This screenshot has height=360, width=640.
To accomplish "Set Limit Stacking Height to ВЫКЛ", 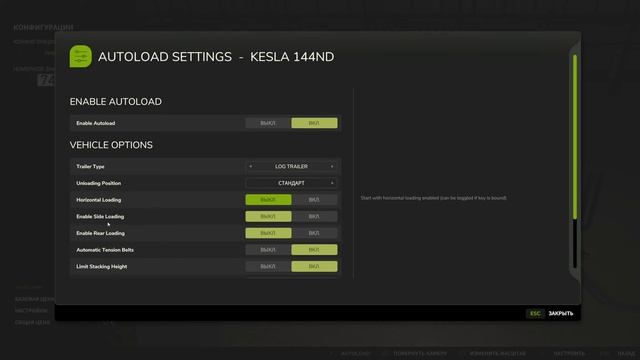I will 268,267.
